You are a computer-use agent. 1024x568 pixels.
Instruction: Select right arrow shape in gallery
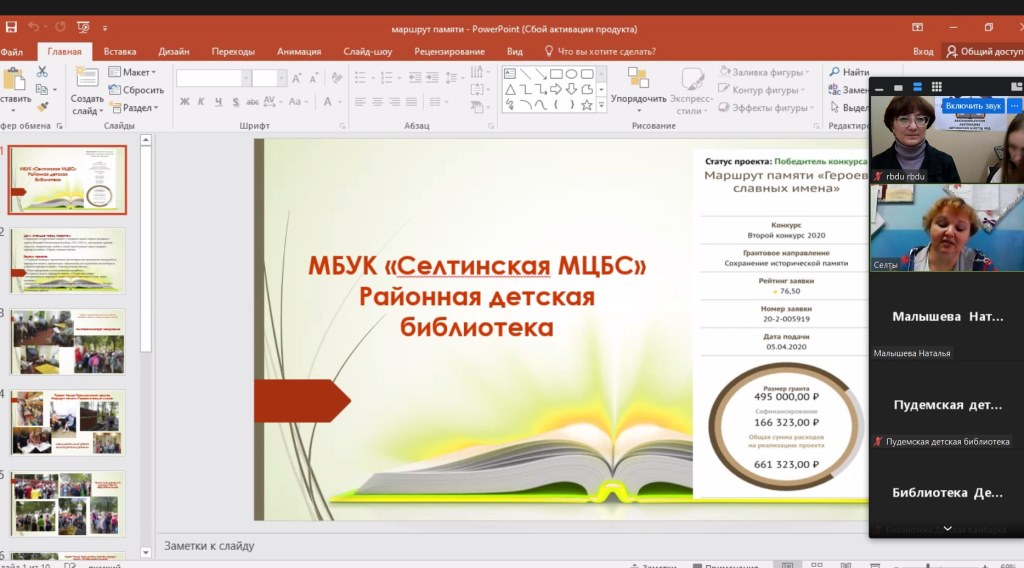point(556,89)
